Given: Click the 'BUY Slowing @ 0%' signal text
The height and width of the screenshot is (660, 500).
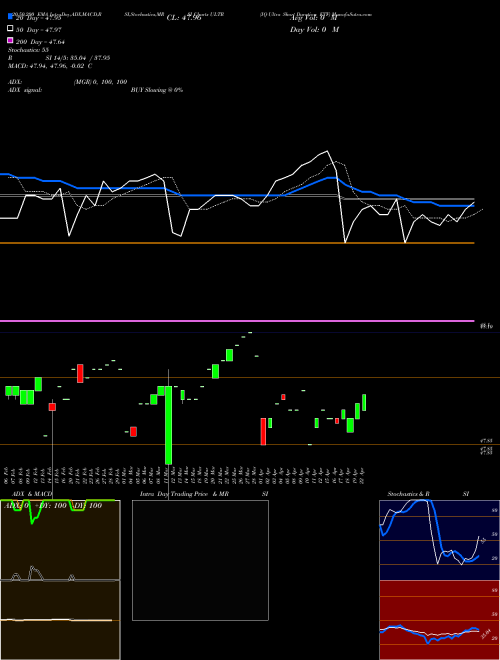Looking at the screenshot, I should tap(157, 90).
